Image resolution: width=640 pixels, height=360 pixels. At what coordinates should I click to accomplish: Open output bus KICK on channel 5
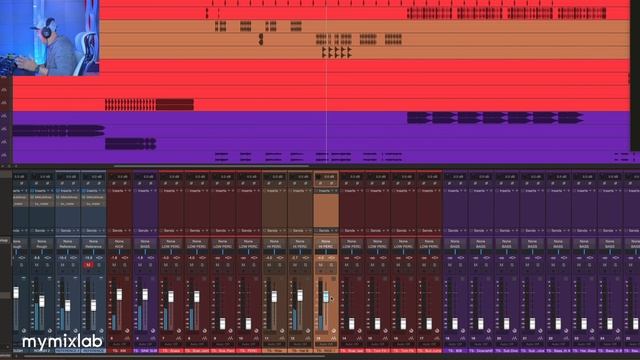tap(119, 247)
